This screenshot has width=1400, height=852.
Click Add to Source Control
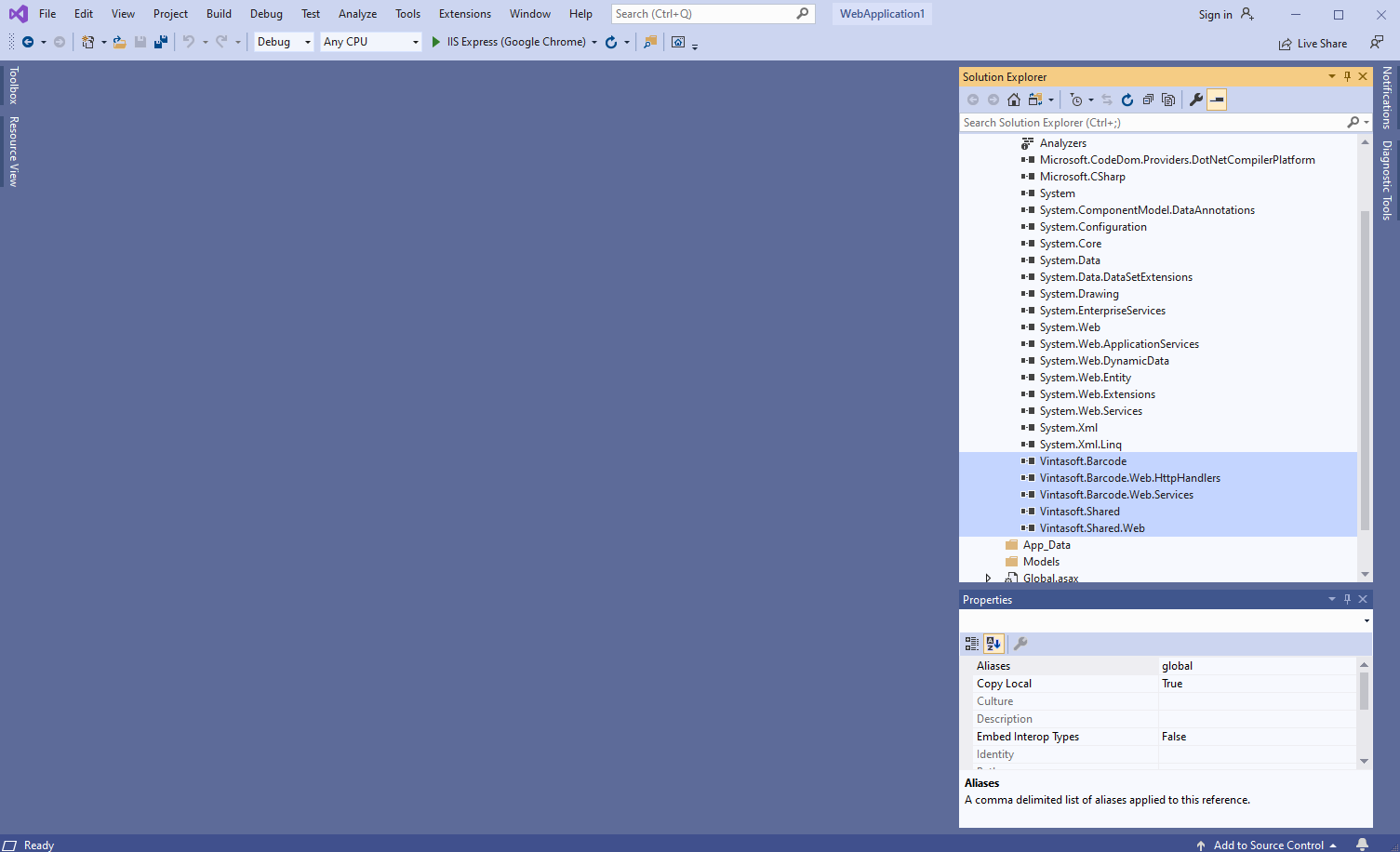1268,845
